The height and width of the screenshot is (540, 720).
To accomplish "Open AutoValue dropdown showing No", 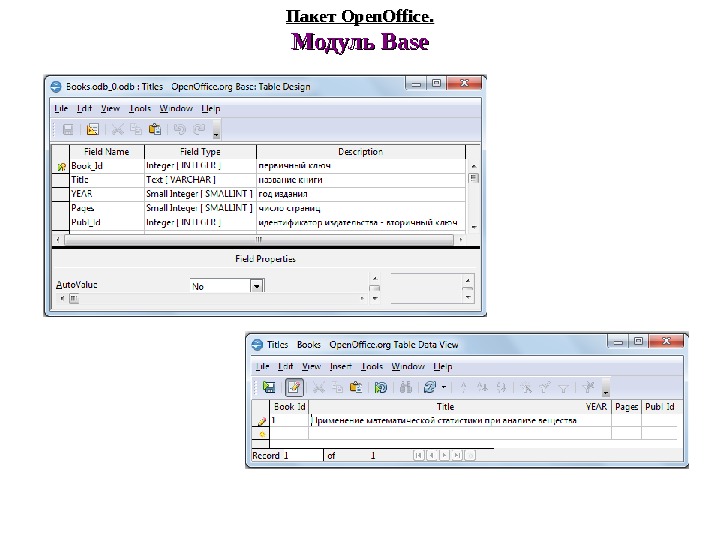I will pyautogui.click(x=257, y=286).
